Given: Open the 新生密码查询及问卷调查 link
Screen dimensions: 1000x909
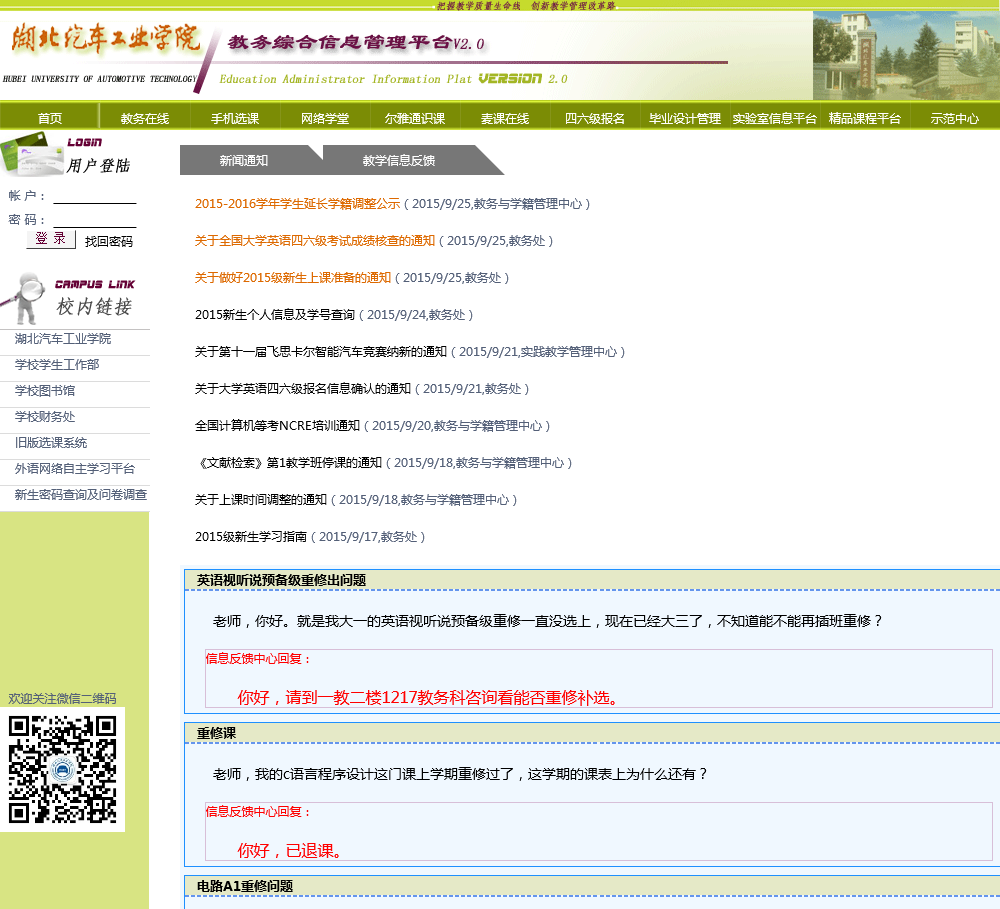Looking at the screenshot, I should pyautogui.click(x=80, y=494).
